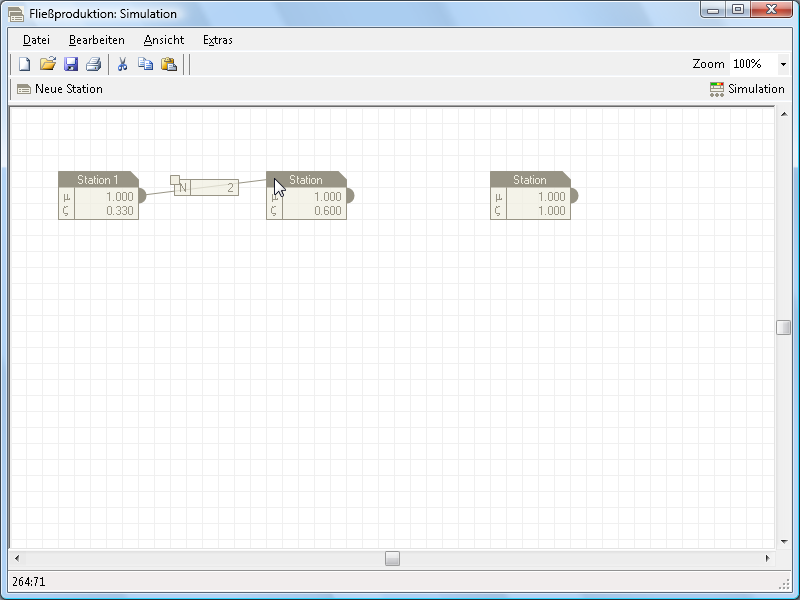800x600 pixels.
Task: Open the Ansicht menu
Action: (164, 40)
